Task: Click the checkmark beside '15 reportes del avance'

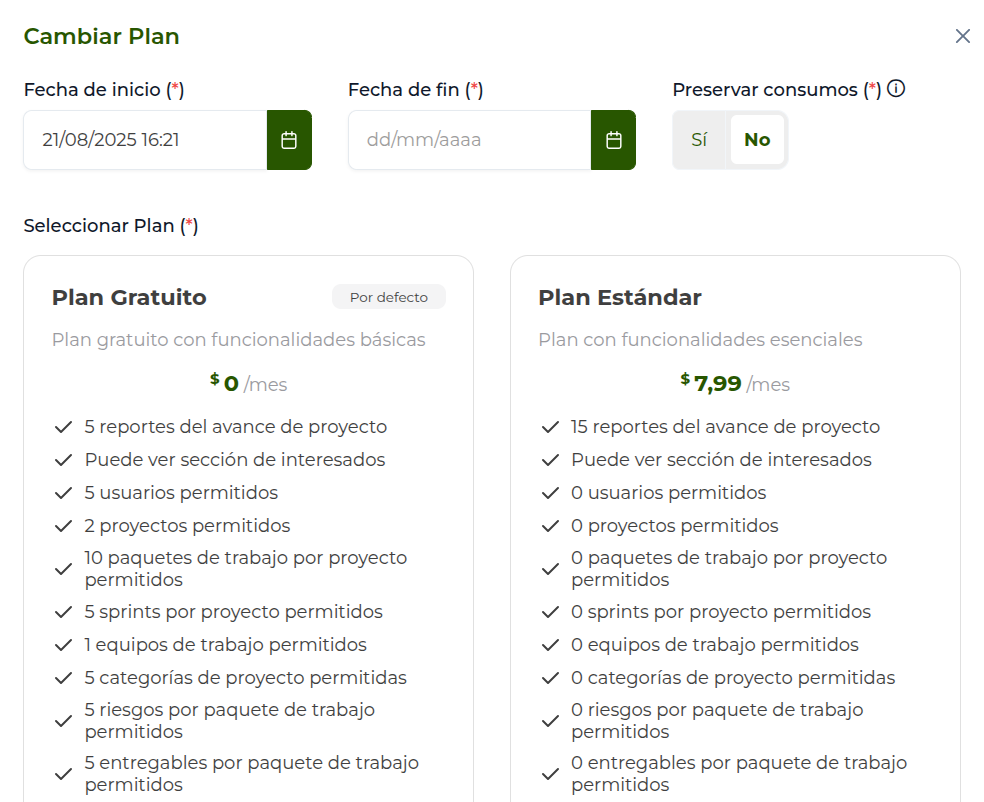Action: tap(550, 426)
